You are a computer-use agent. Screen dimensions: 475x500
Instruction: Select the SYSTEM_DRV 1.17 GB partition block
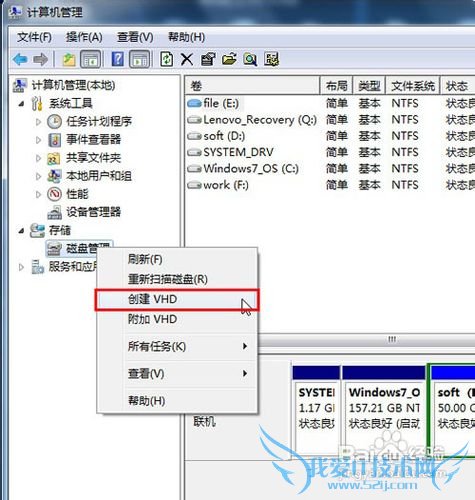(316, 411)
